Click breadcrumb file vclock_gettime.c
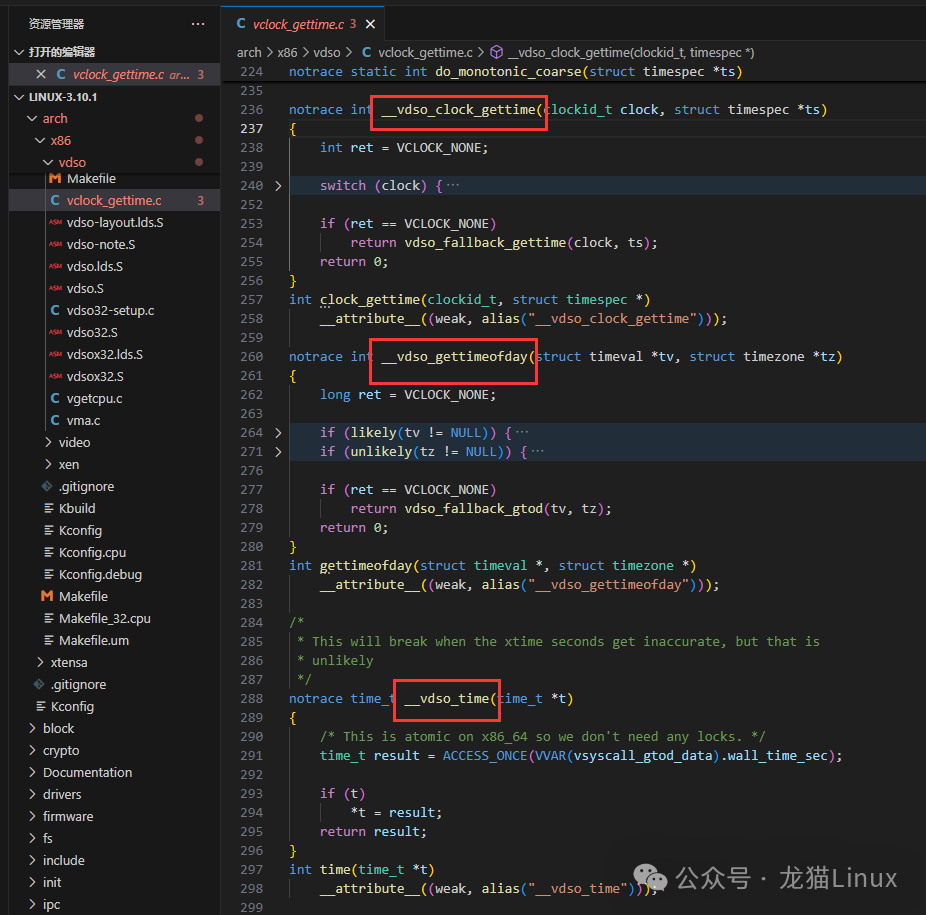 [417, 53]
